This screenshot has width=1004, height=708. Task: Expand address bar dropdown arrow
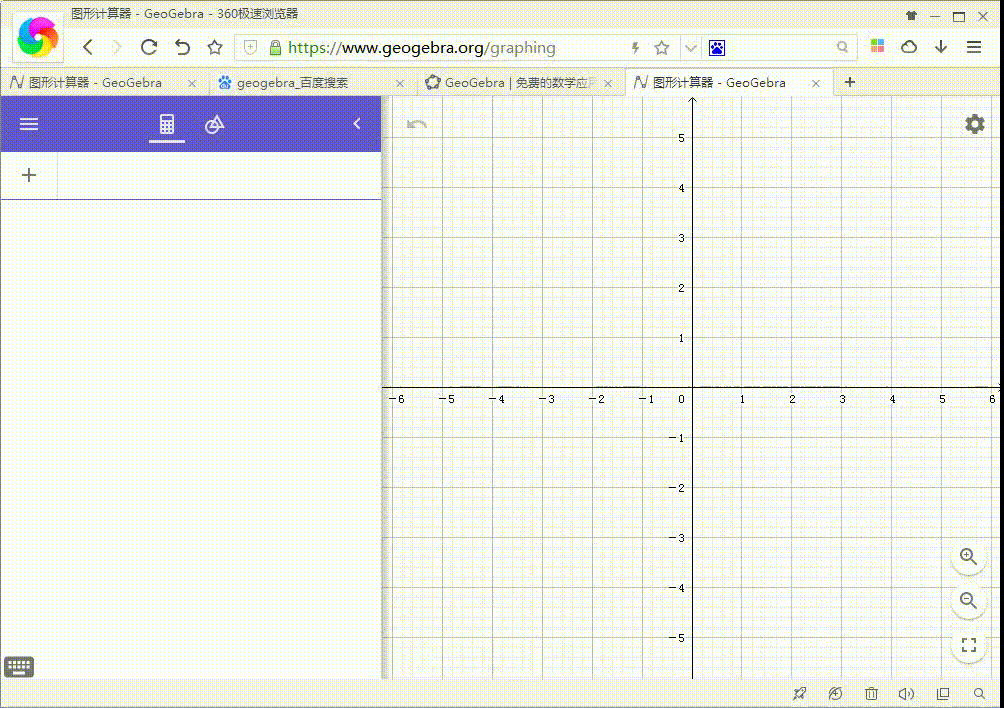pos(690,47)
